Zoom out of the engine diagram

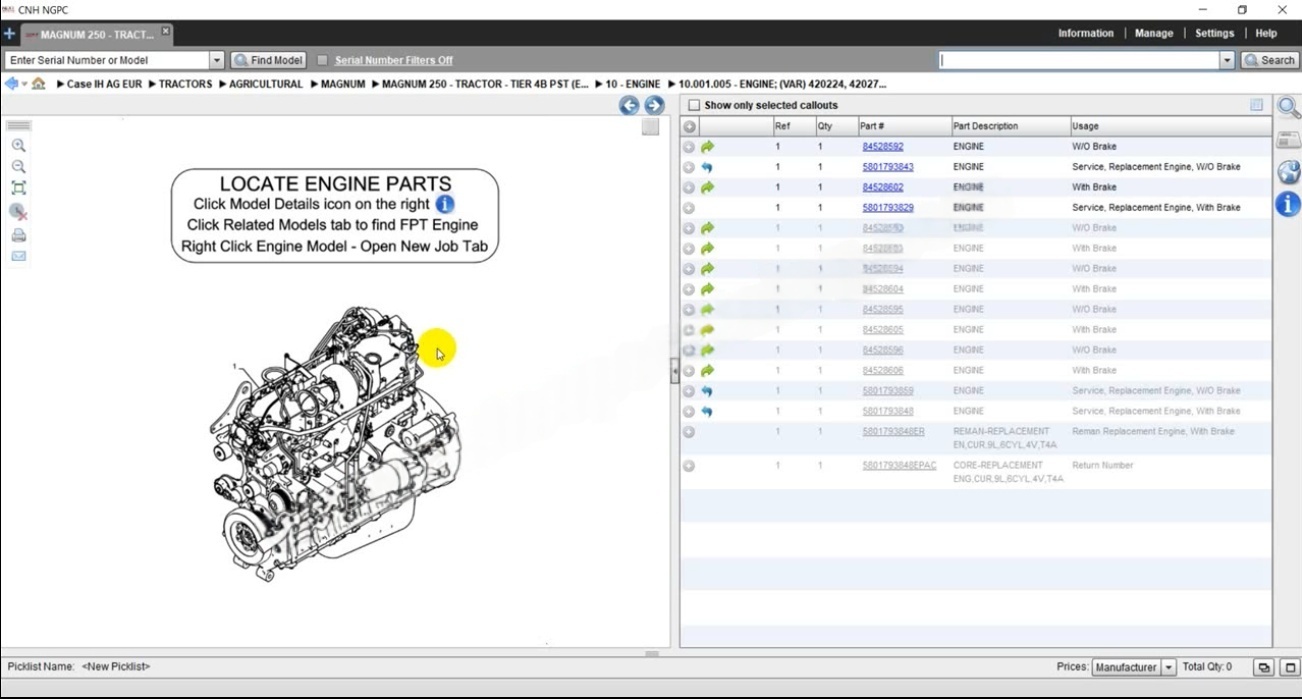tap(18, 167)
